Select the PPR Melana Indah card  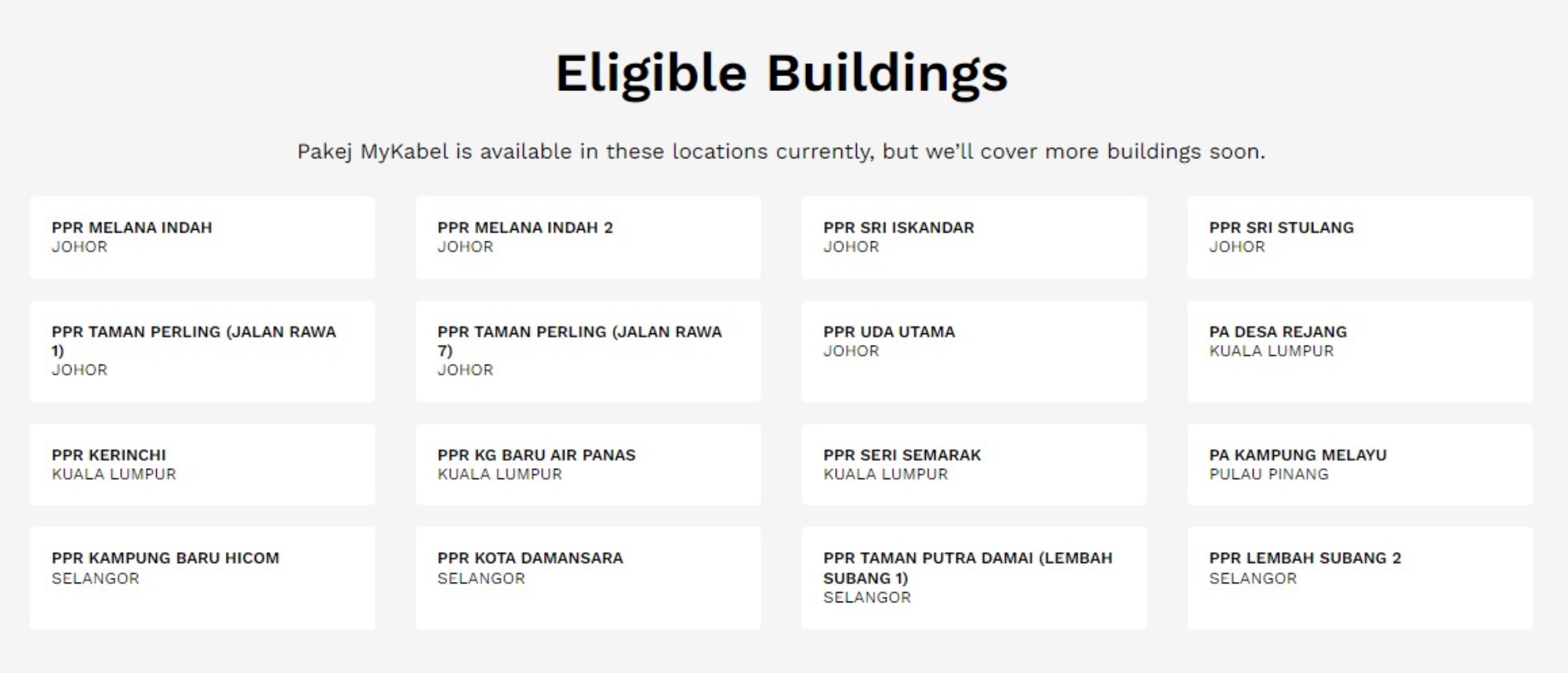click(x=202, y=238)
